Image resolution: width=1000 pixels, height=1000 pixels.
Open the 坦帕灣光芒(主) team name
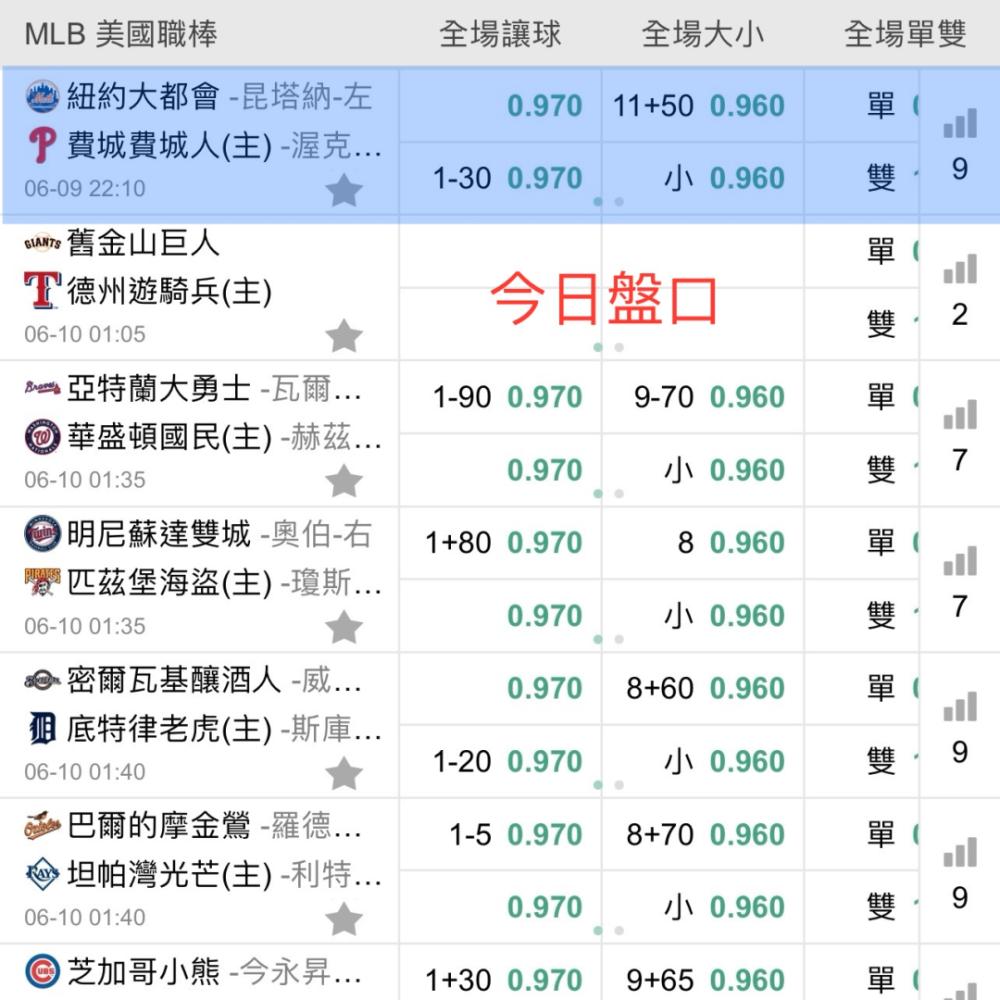tap(170, 874)
